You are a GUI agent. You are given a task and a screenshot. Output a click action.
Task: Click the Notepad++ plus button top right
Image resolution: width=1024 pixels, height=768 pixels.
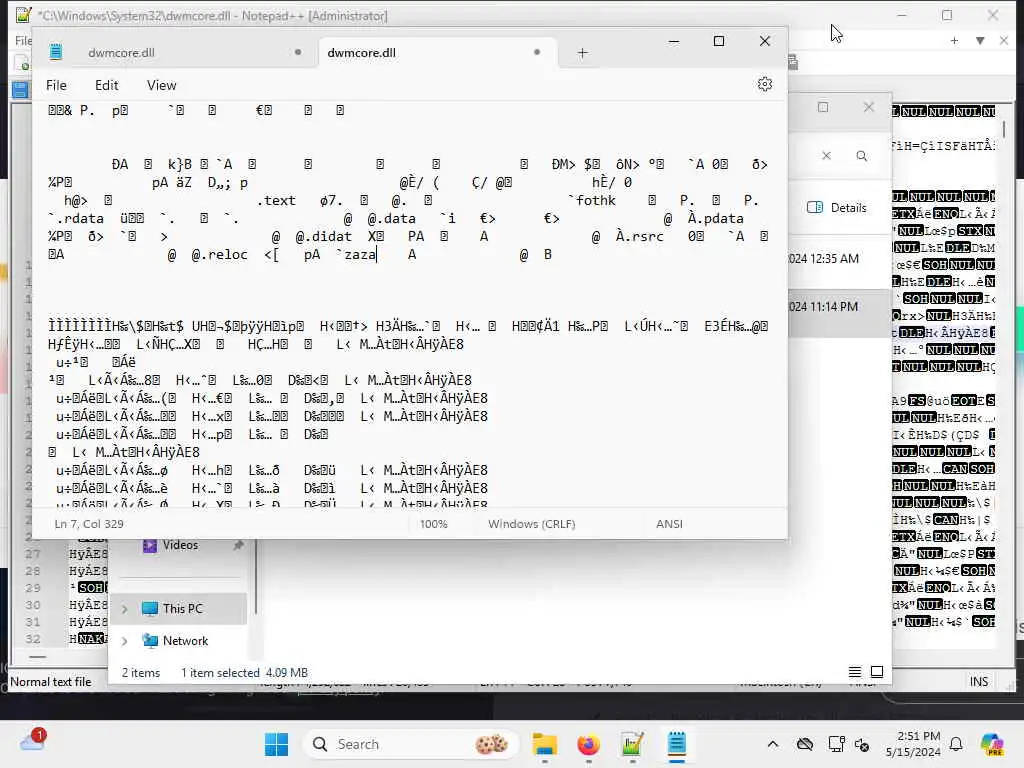pos(954,40)
